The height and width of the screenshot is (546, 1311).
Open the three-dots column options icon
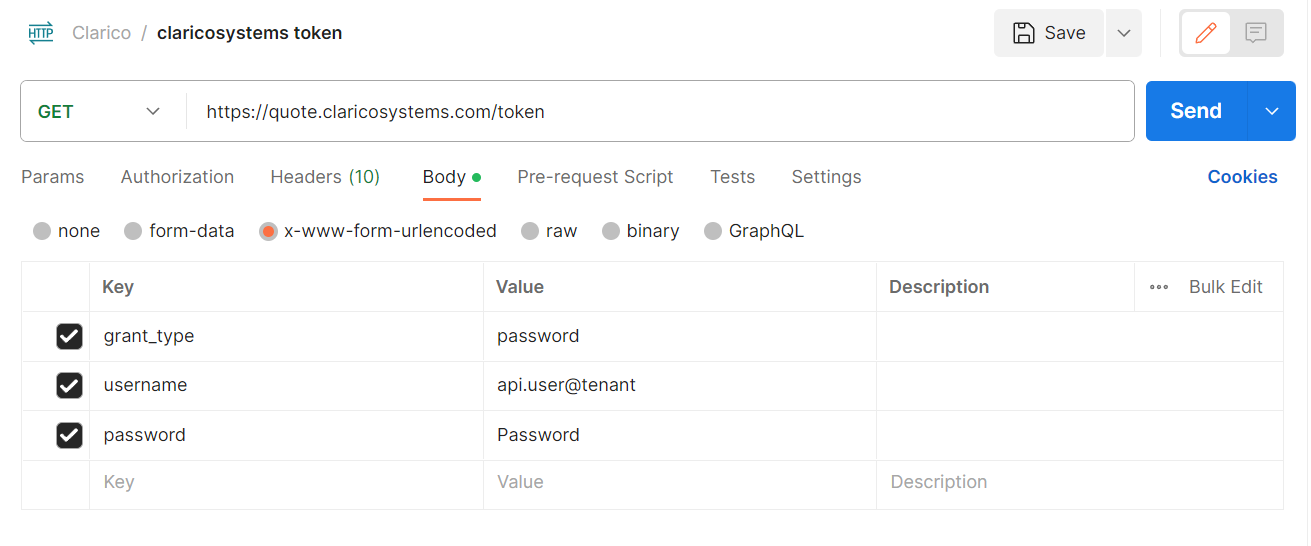click(x=1159, y=287)
